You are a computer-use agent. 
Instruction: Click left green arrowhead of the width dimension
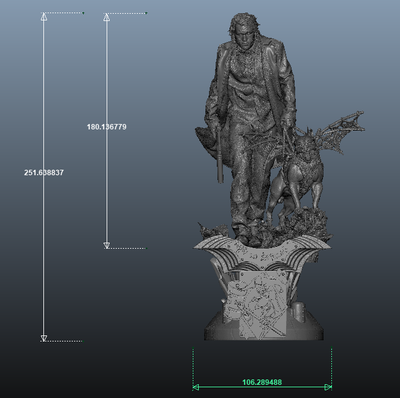coord(196,387)
